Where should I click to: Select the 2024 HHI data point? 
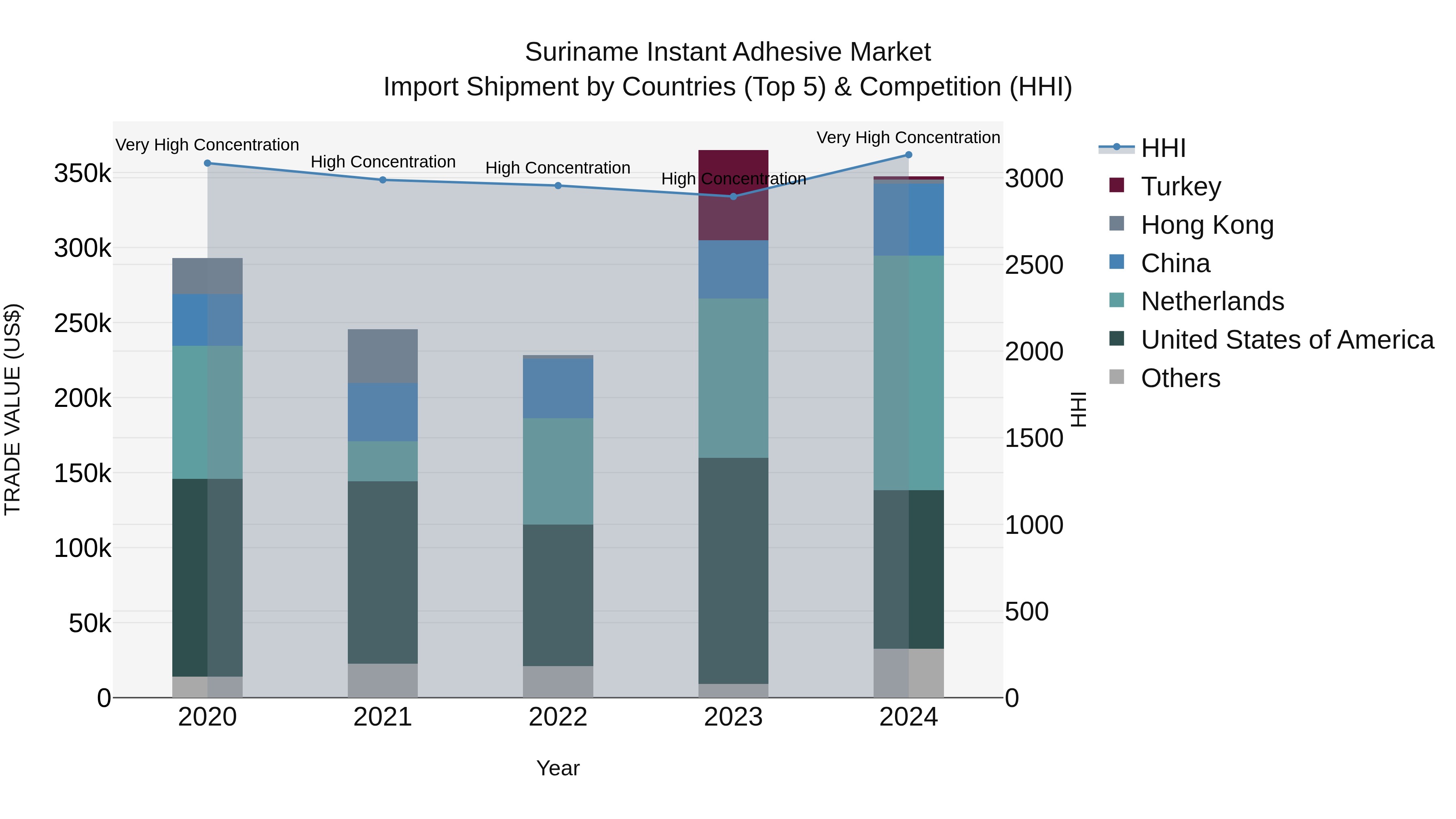pos(909,155)
